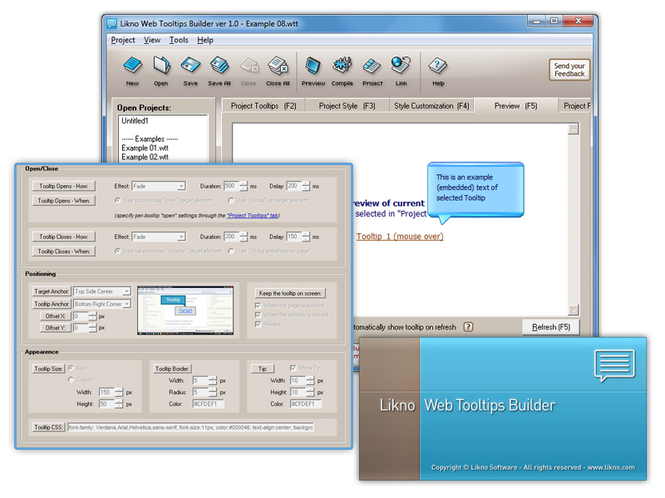The width and height of the screenshot is (665, 498).
Task: Select Custom tooltip size radio
Action: (71, 379)
